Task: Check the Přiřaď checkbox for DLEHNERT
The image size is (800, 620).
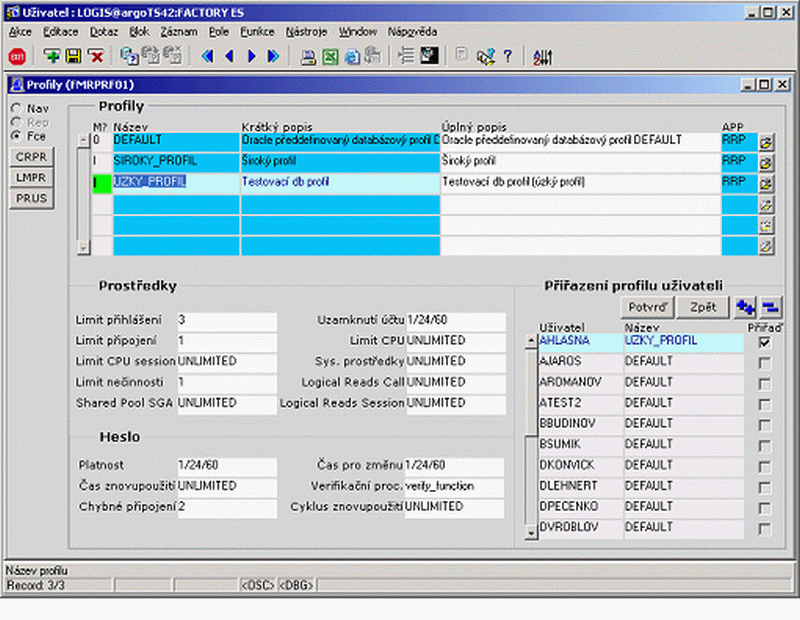Action: pos(764,487)
